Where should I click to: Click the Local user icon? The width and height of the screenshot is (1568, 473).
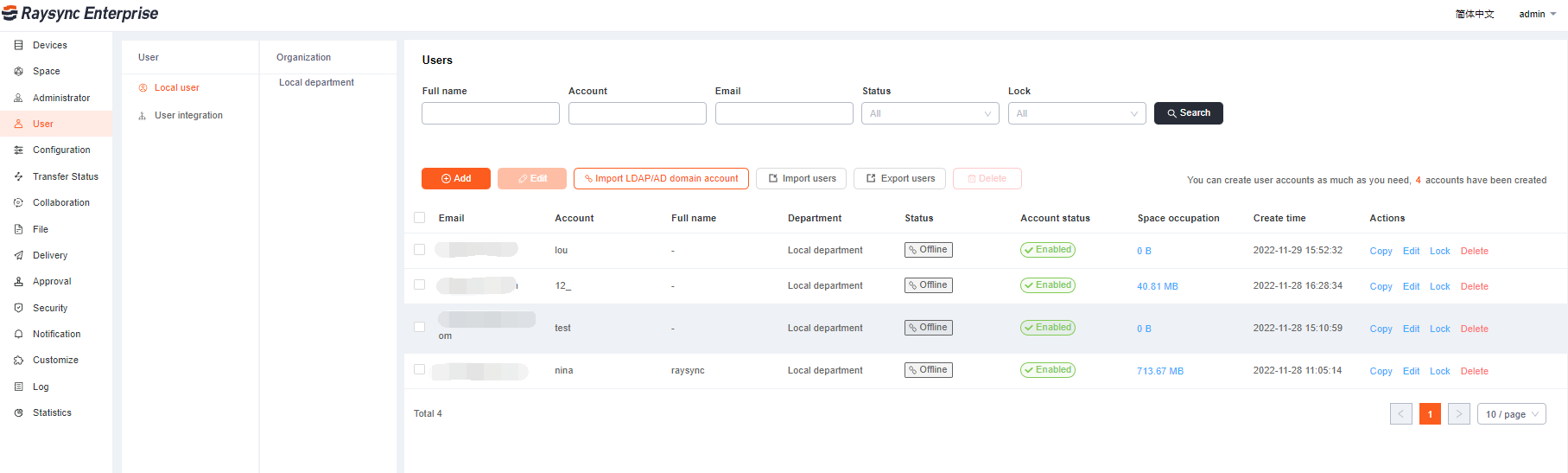143,87
